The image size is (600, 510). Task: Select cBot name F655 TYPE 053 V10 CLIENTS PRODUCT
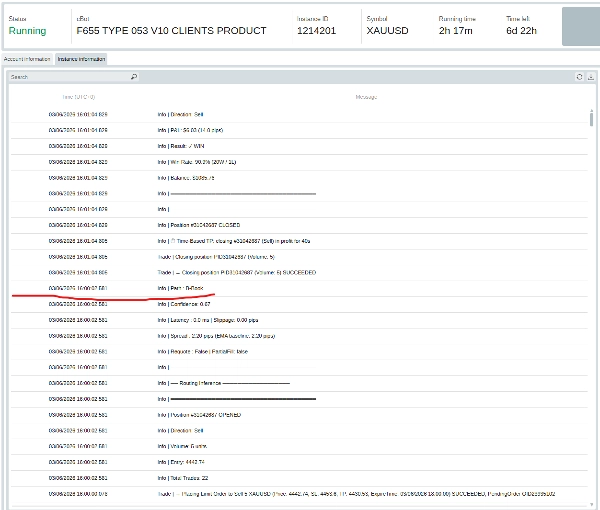tap(171, 31)
